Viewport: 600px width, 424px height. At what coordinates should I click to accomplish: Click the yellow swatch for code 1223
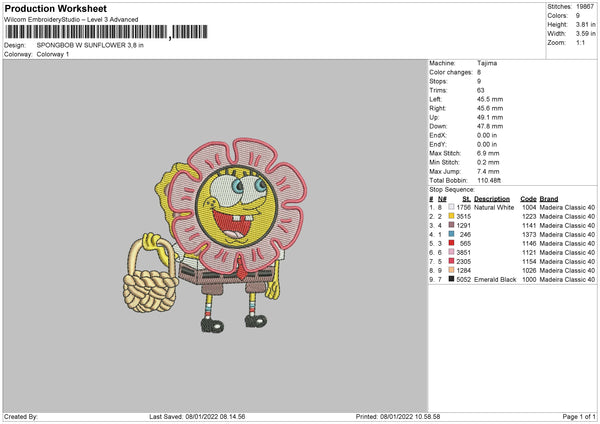click(x=452, y=216)
